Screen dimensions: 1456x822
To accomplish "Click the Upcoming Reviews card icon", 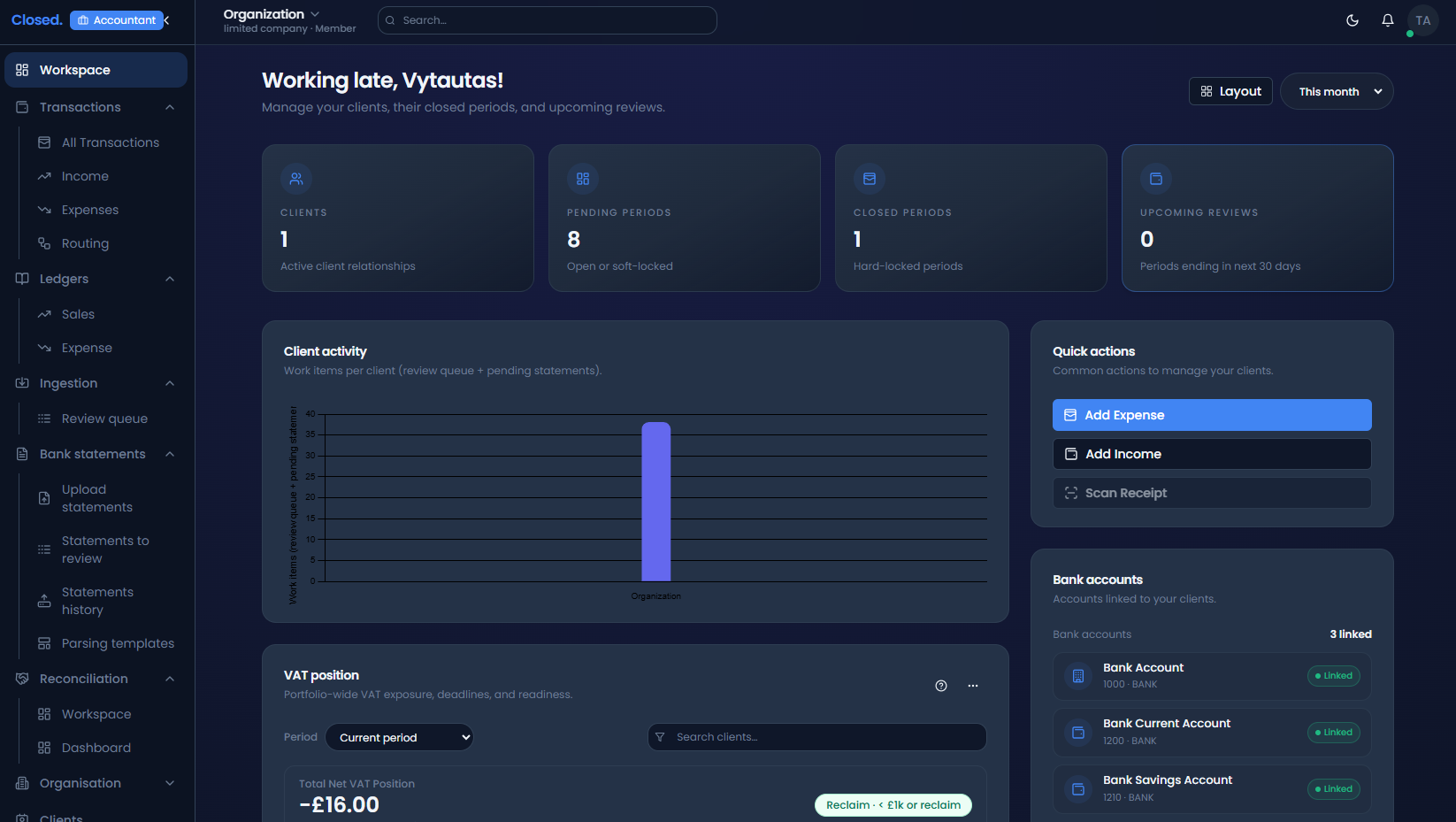I will coord(1156,179).
